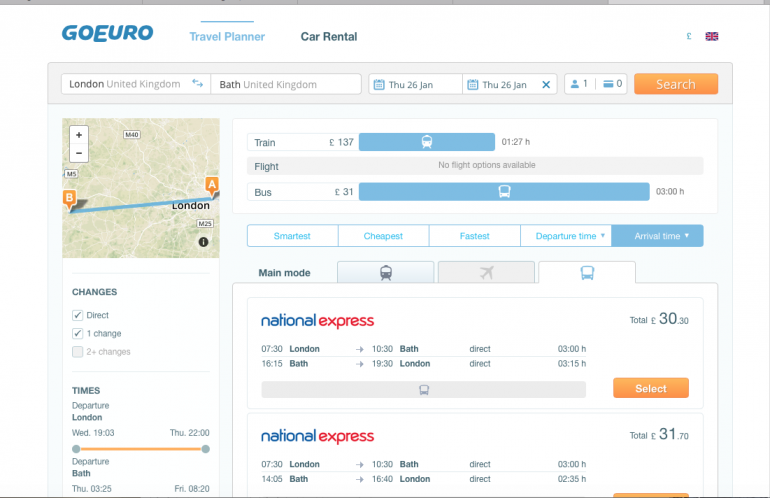
Task: Change currency with the pound symbol
Action: coord(689,36)
